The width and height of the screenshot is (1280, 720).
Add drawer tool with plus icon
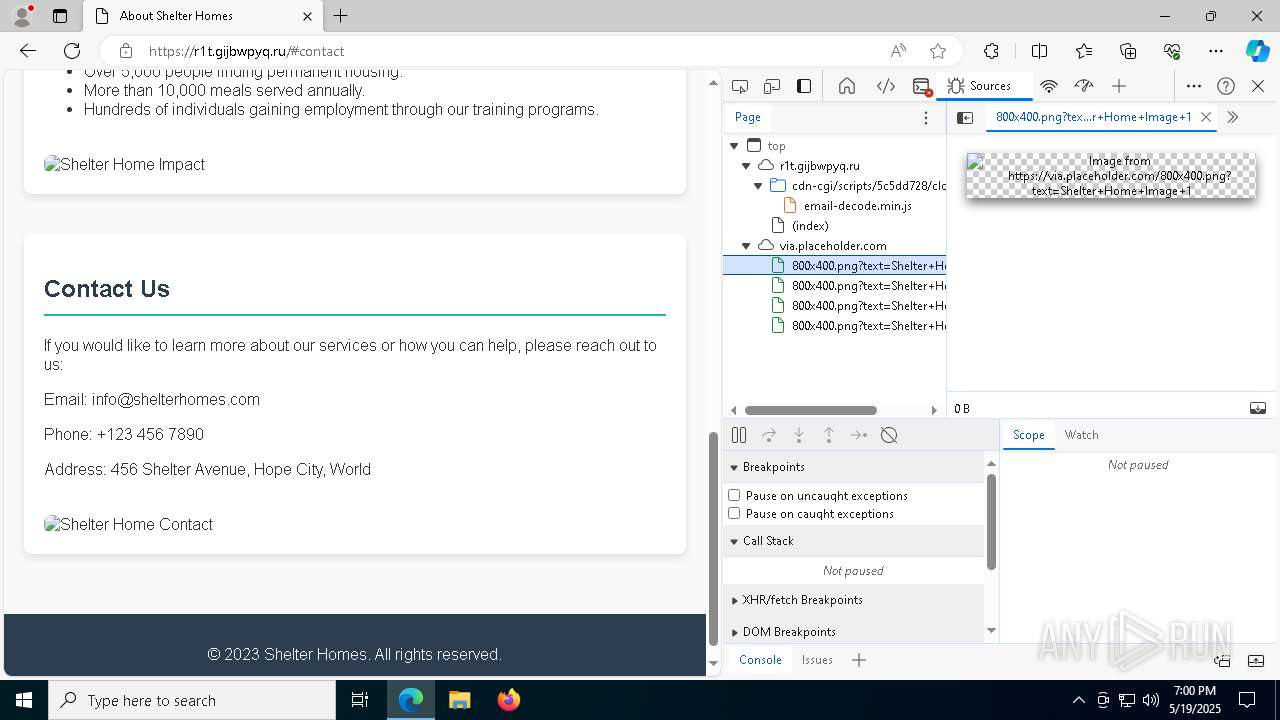click(x=858, y=660)
